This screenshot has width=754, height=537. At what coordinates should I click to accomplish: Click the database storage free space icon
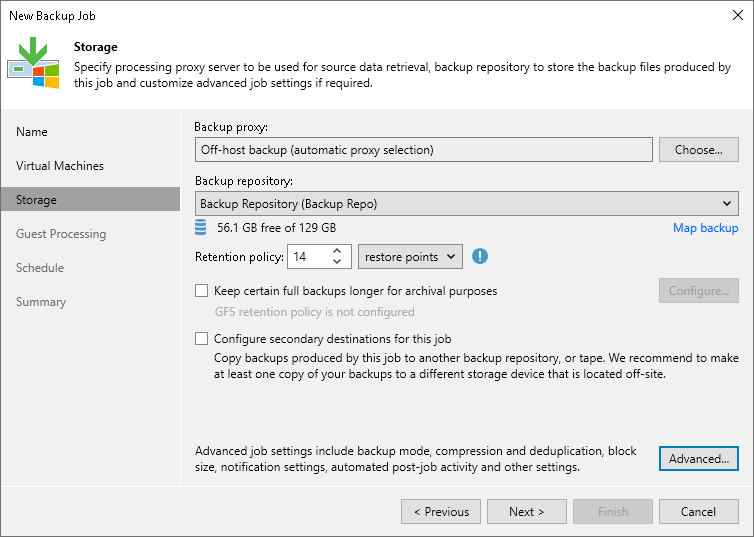click(201, 228)
